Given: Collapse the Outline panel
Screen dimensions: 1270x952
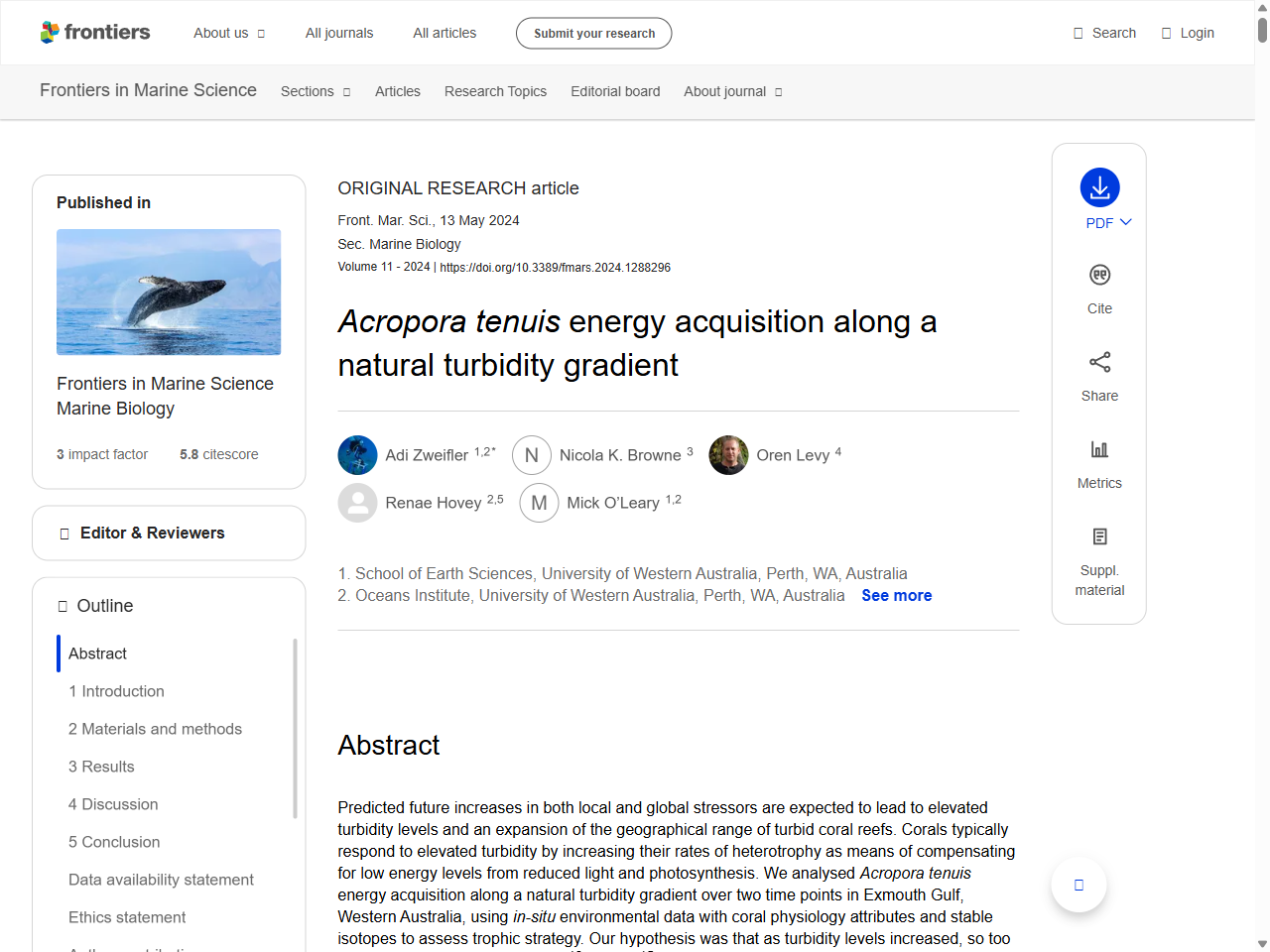Looking at the screenshot, I should click(x=104, y=605).
